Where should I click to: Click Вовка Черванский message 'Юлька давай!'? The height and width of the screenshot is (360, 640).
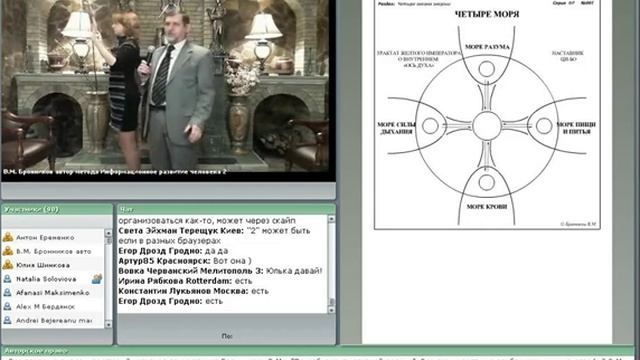pyautogui.click(x=220, y=271)
